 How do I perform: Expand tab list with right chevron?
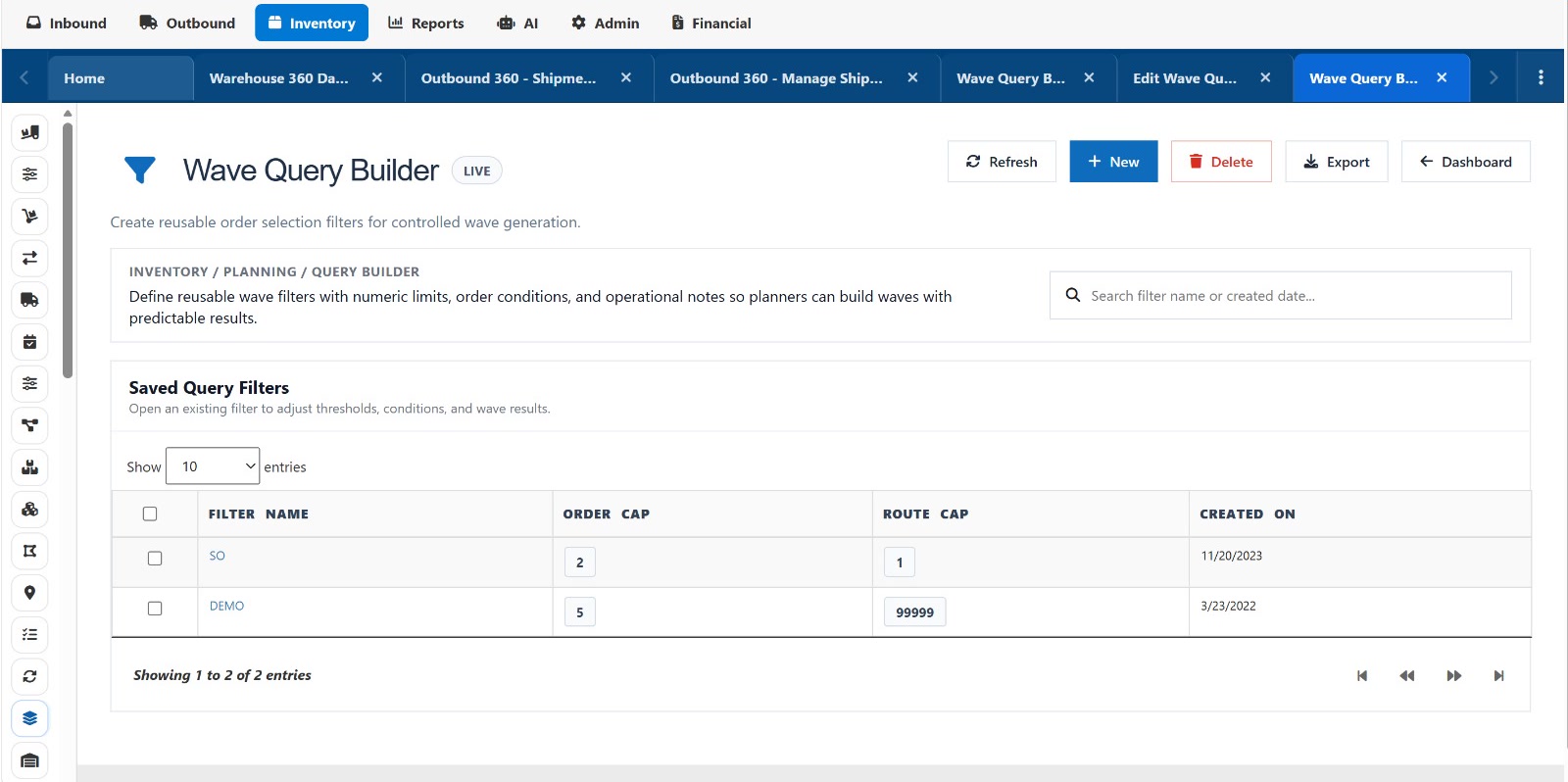1494,77
